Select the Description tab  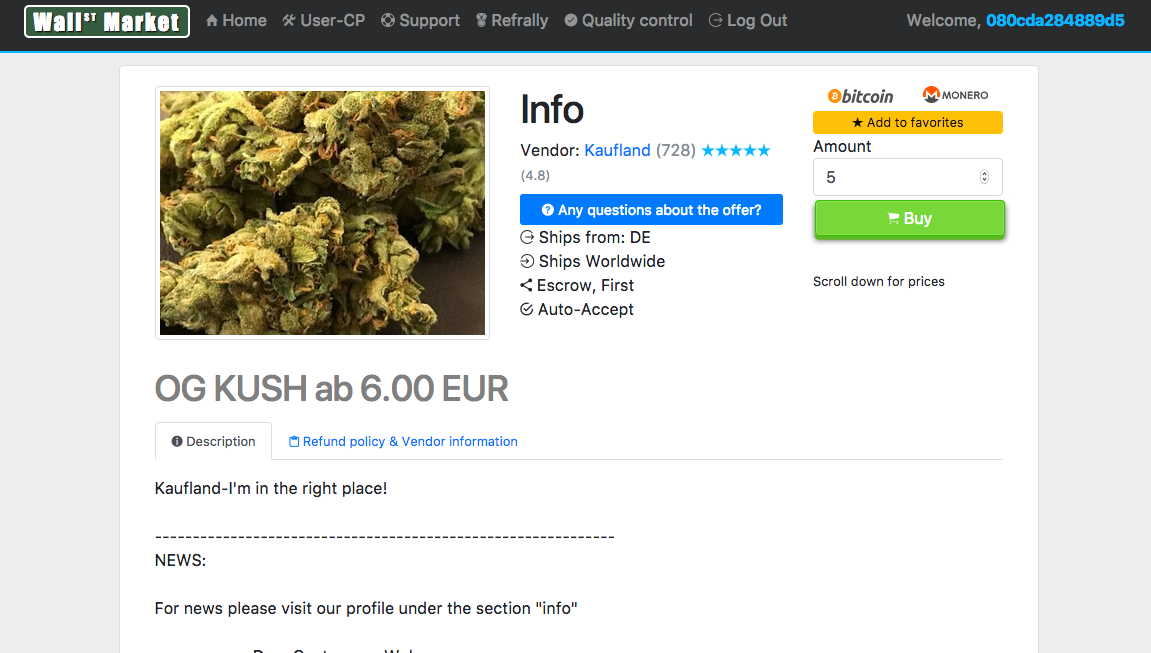coord(214,441)
